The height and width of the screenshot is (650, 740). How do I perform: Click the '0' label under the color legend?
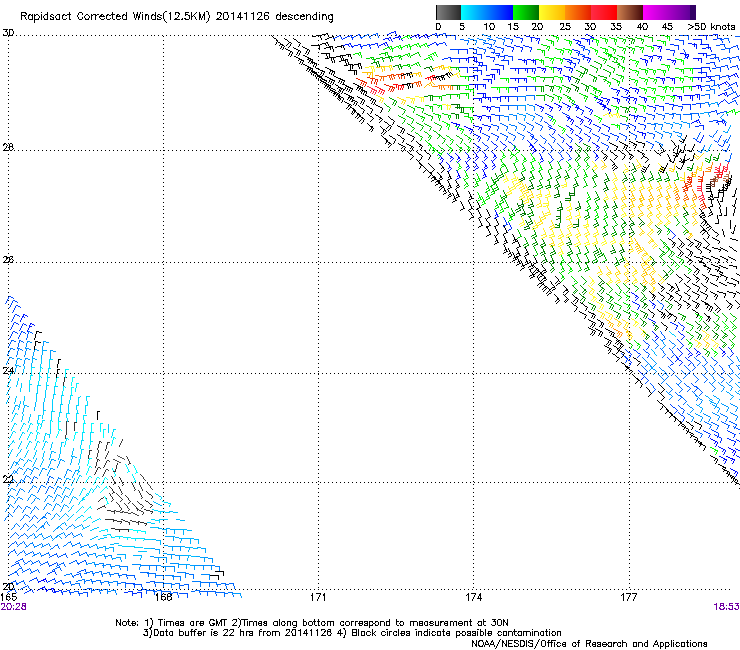(438, 26)
